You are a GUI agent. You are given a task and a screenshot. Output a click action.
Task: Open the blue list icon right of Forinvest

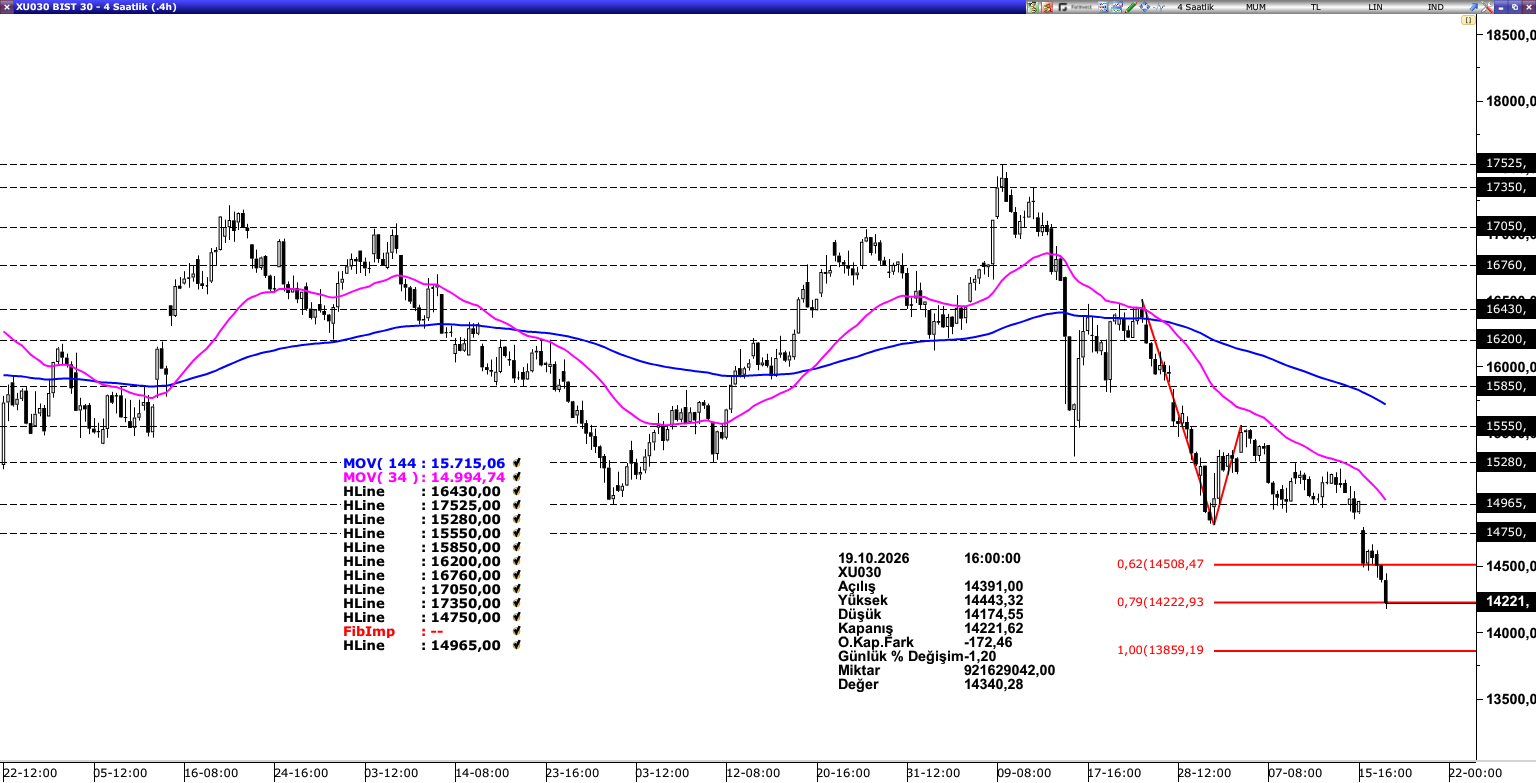(x=1101, y=7)
